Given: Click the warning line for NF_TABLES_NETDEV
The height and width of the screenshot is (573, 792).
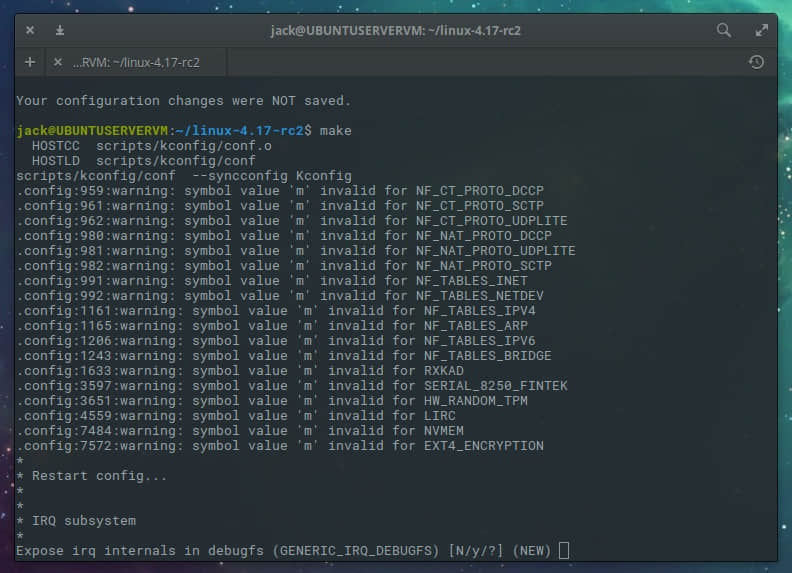Looking at the screenshot, I should (x=280, y=296).
